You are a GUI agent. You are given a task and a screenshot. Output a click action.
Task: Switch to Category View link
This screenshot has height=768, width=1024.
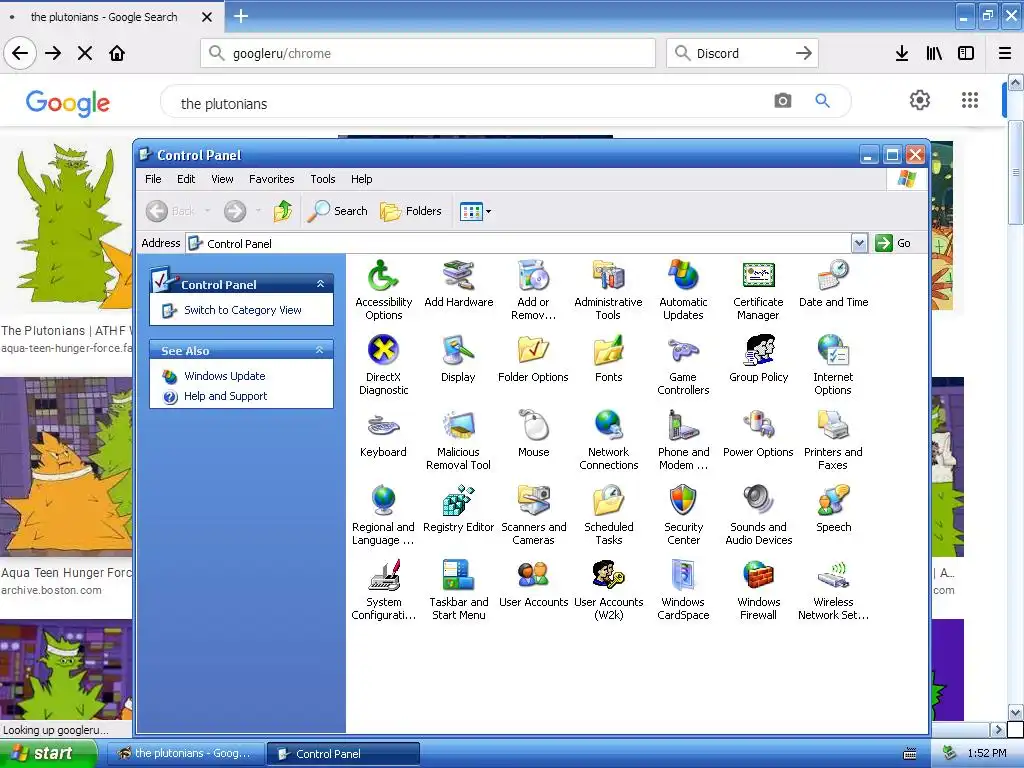(x=242, y=310)
